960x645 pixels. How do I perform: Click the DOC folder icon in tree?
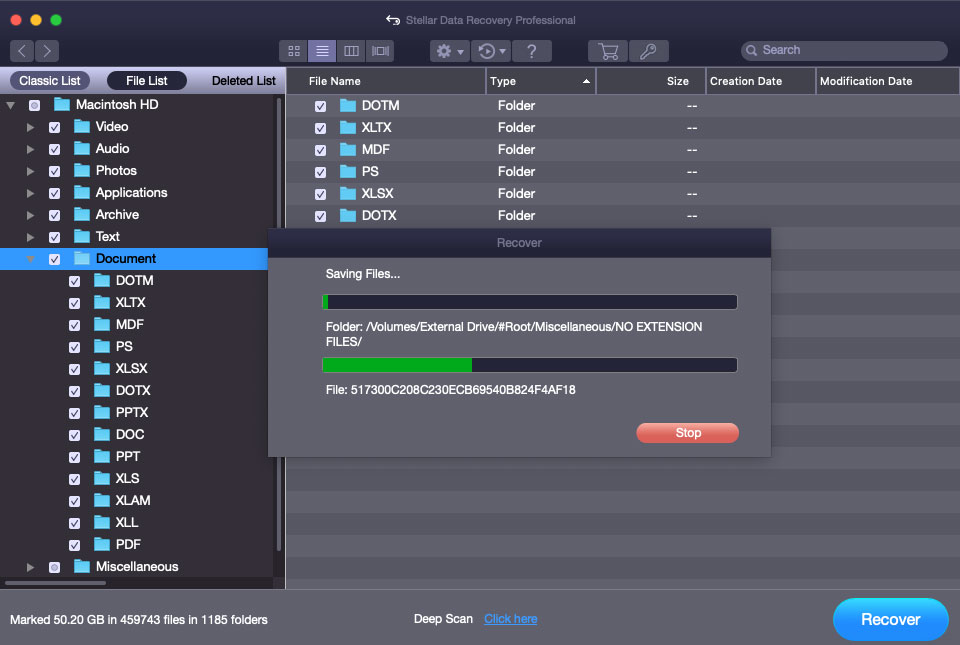tap(102, 434)
